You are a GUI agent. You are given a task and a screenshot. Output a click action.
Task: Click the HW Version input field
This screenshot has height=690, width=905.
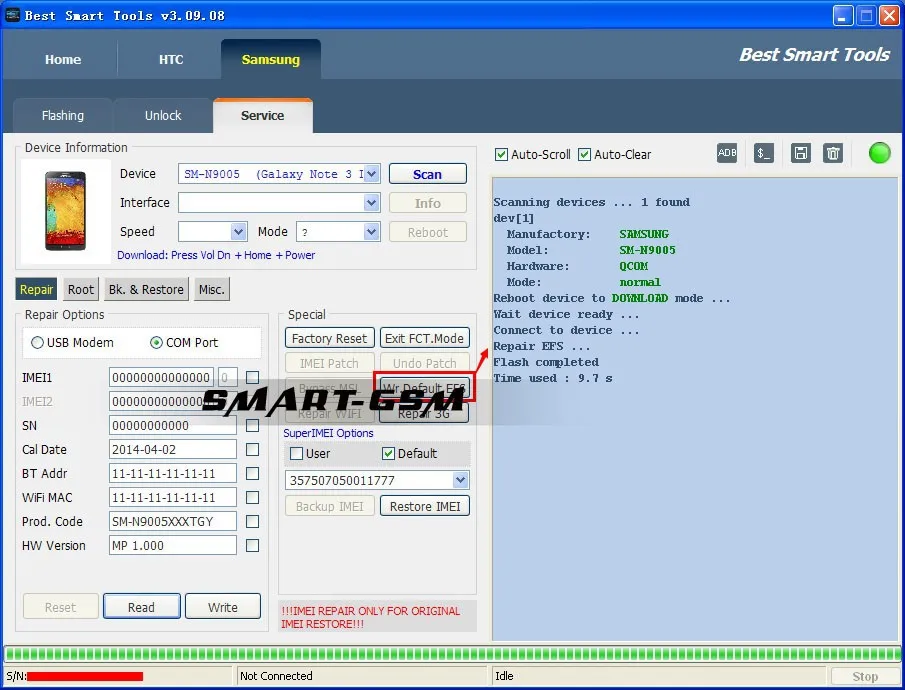click(x=173, y=546)
